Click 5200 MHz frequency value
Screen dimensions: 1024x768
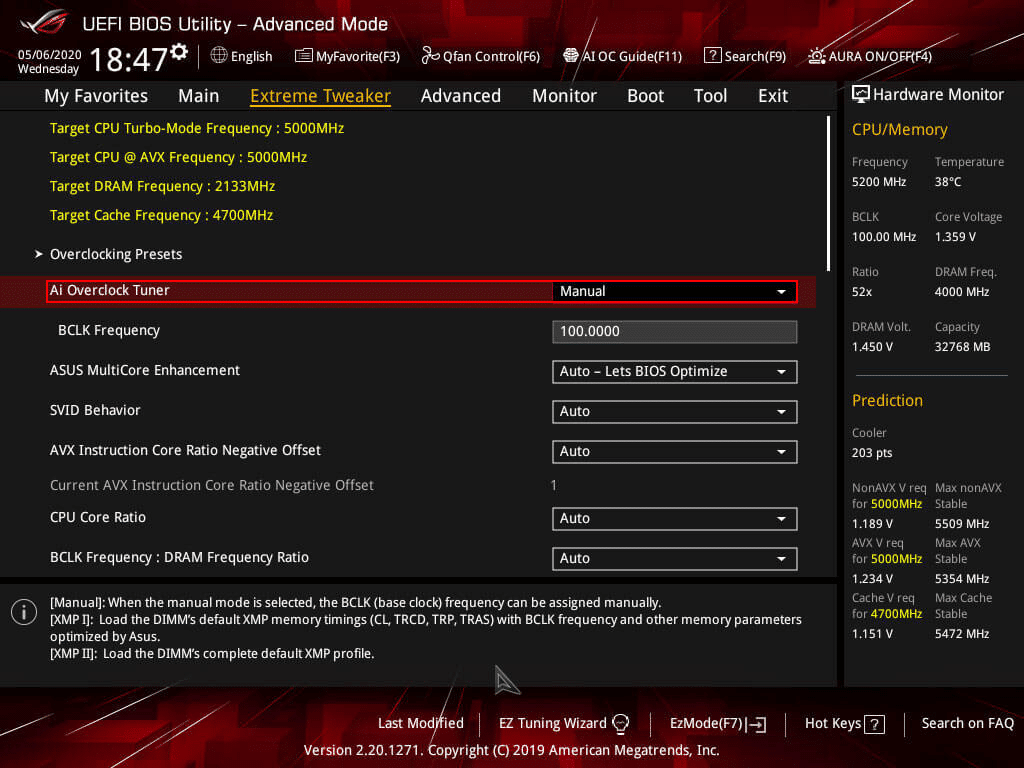click(878, 182)
